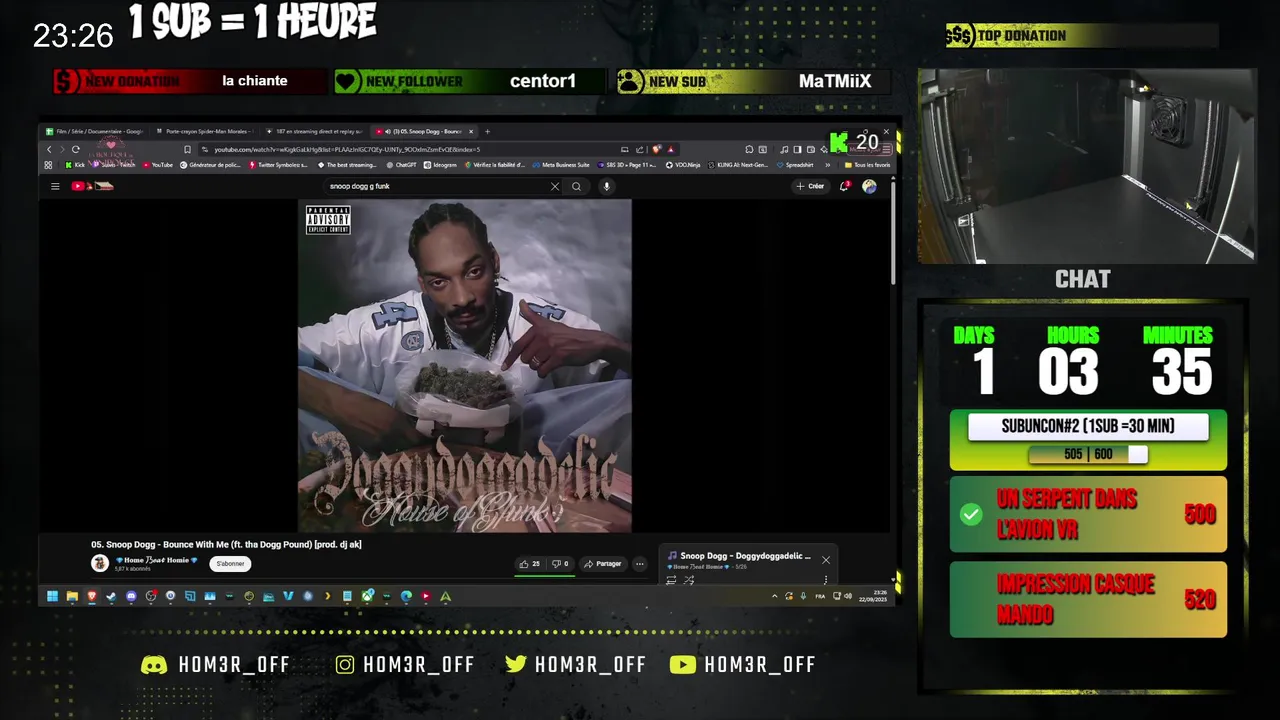Open the YouTube bookmark in bookmarks bar
This screenshot has width=1280, height=720.
click(158, 165)
